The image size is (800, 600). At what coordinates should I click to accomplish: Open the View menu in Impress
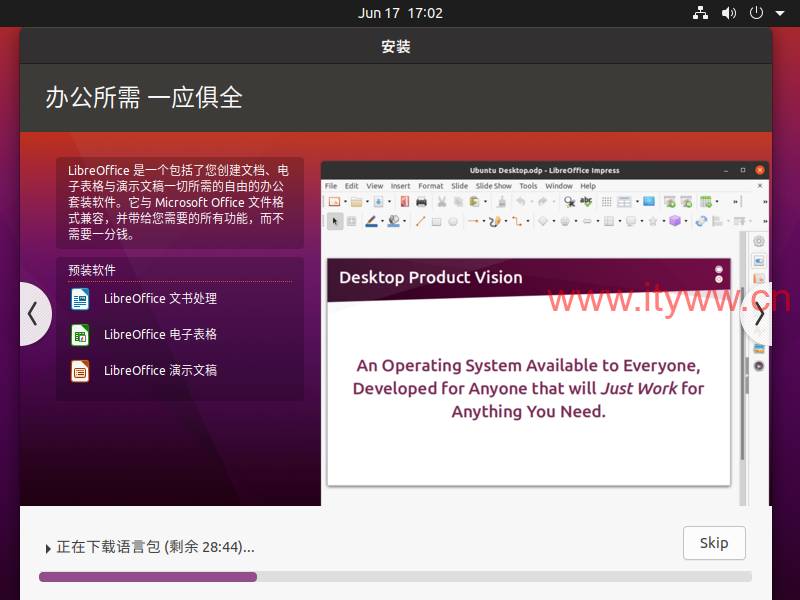[374, 186]
